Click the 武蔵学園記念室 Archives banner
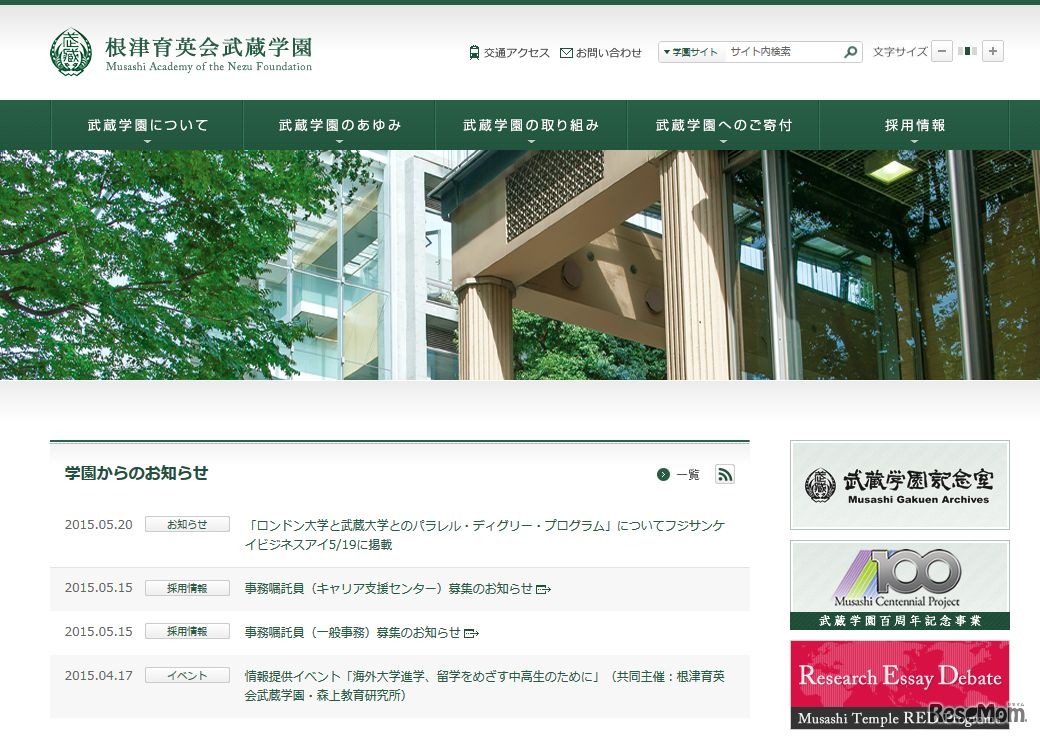This screenshot has height=736, width=1040. tap(898, 484)
